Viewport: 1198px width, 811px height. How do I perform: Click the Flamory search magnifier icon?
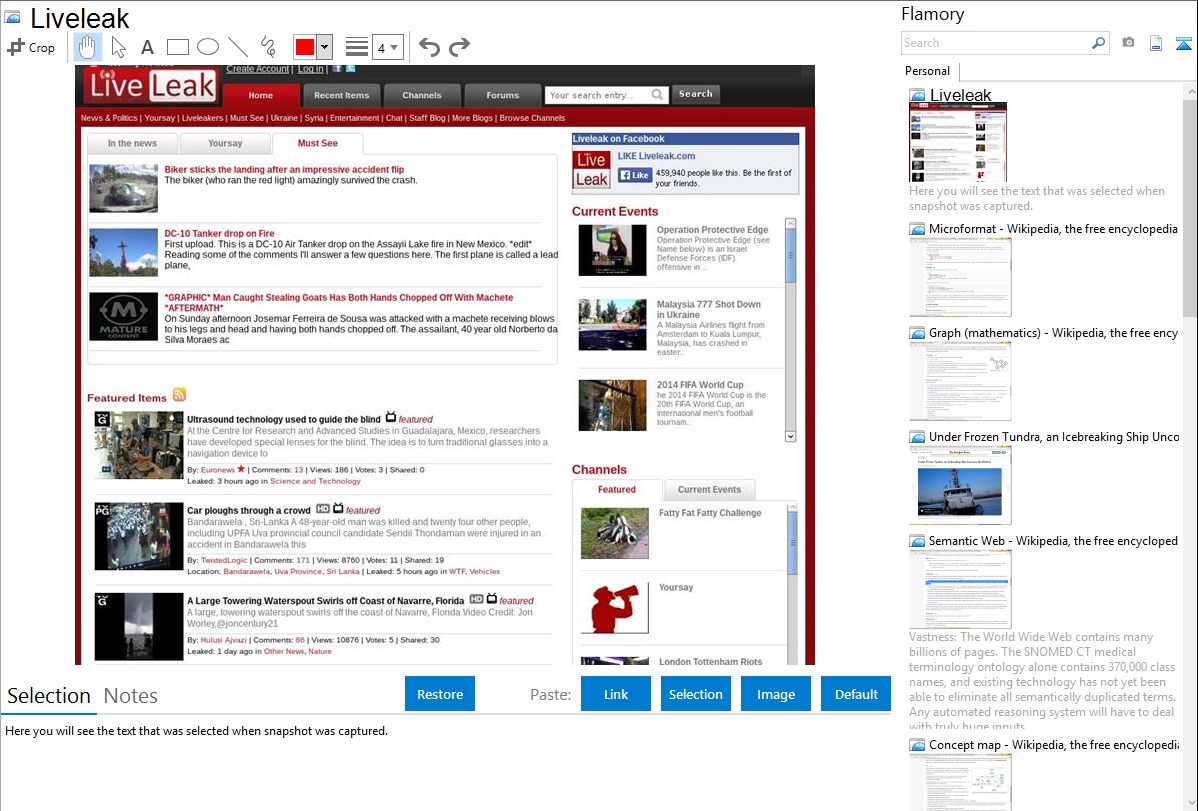(1098, 43)
